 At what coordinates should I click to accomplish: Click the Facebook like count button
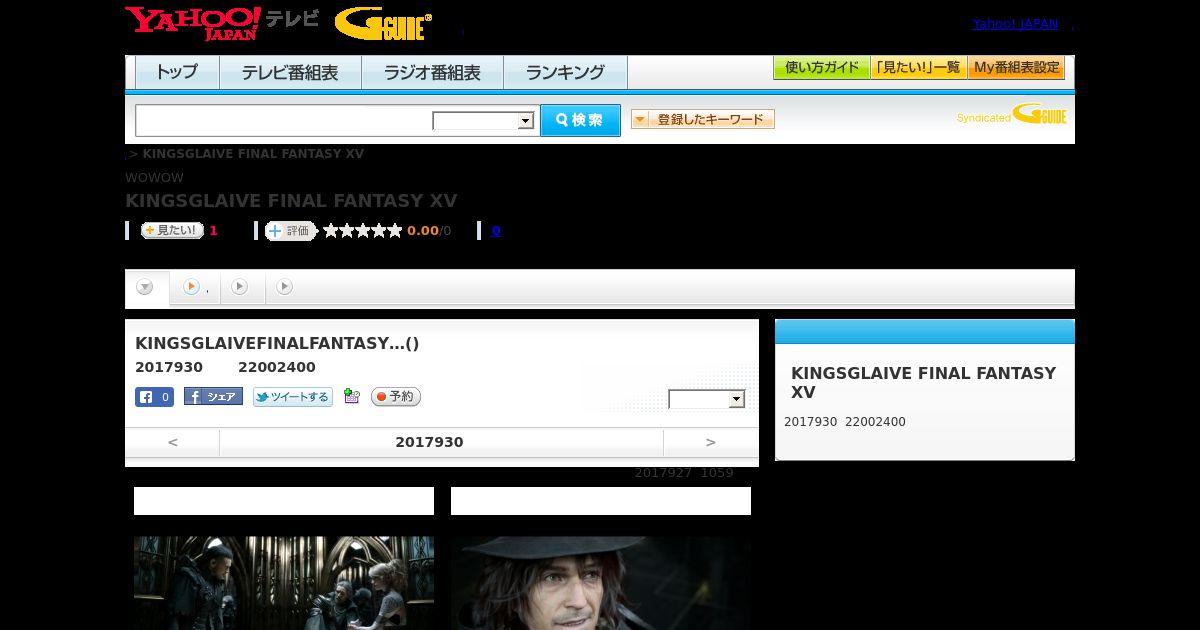pos(154,397)
